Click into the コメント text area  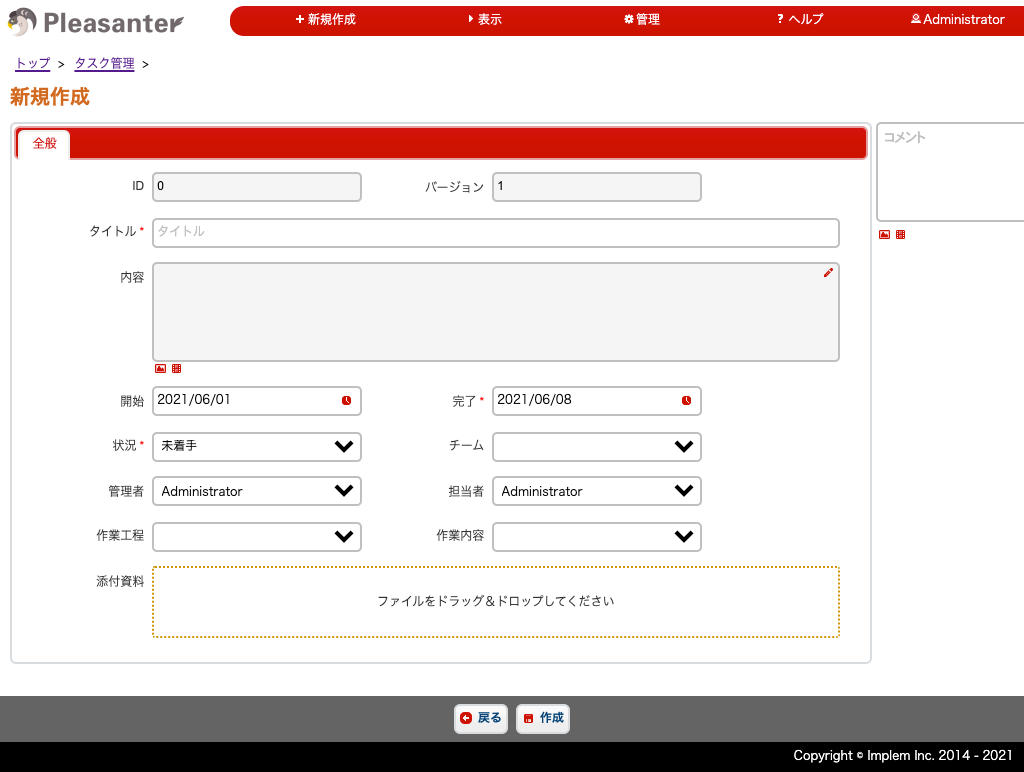[x=950, y=172]
